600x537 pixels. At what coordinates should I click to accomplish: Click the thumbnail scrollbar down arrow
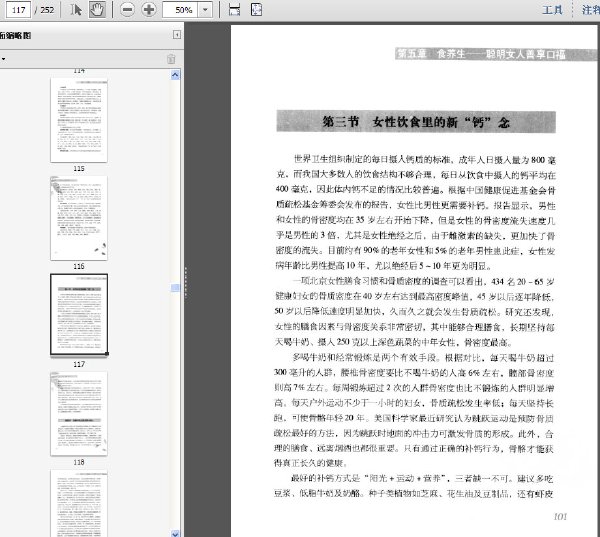175,534
